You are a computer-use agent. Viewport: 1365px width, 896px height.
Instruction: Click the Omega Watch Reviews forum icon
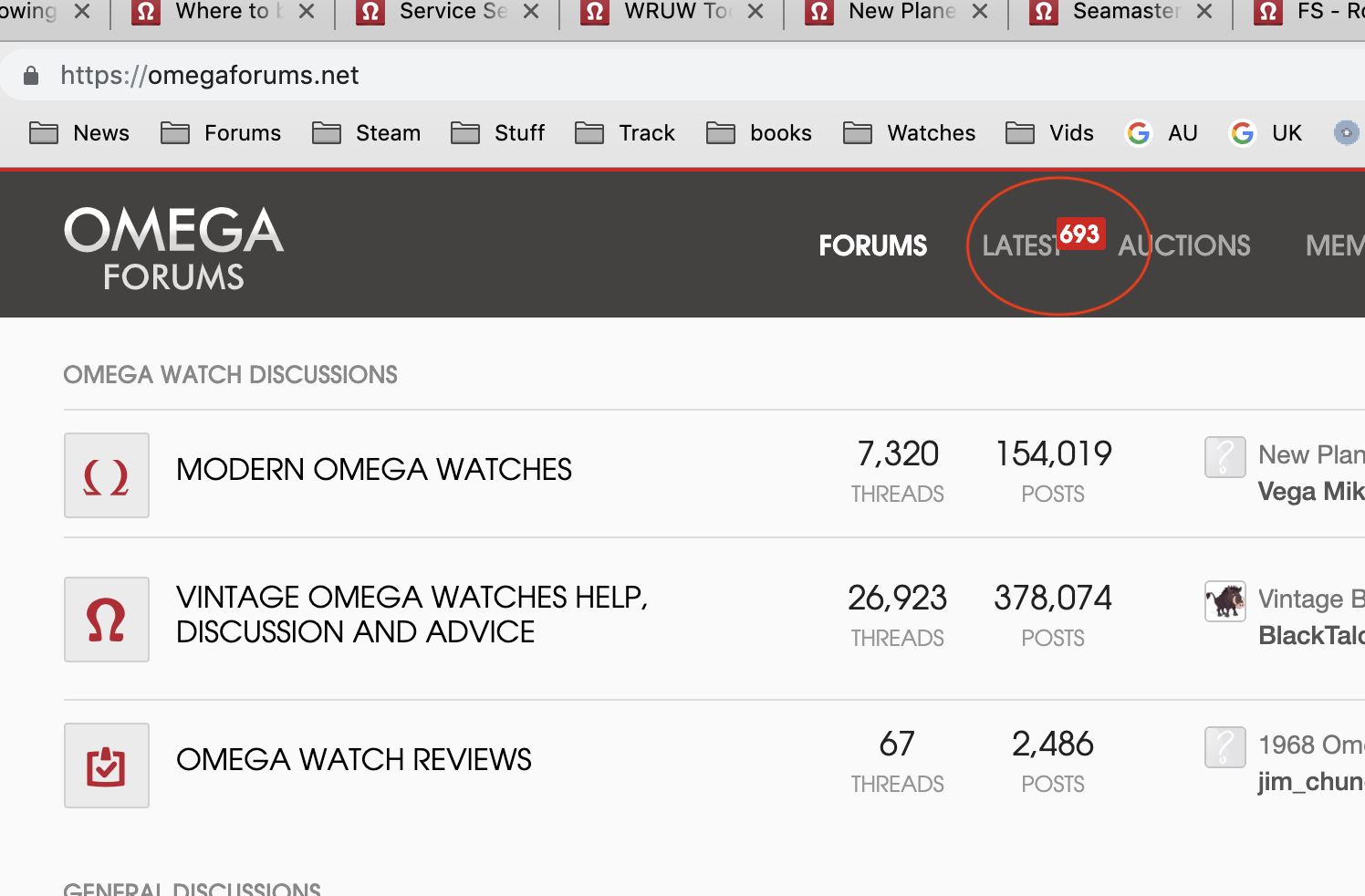pos(106,766)
